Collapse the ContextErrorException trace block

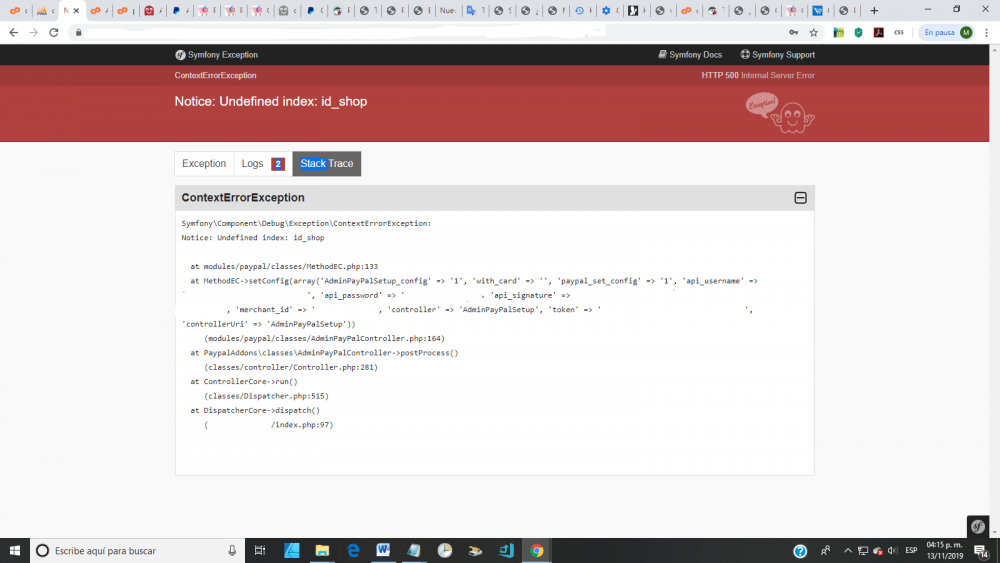(800, 198)
